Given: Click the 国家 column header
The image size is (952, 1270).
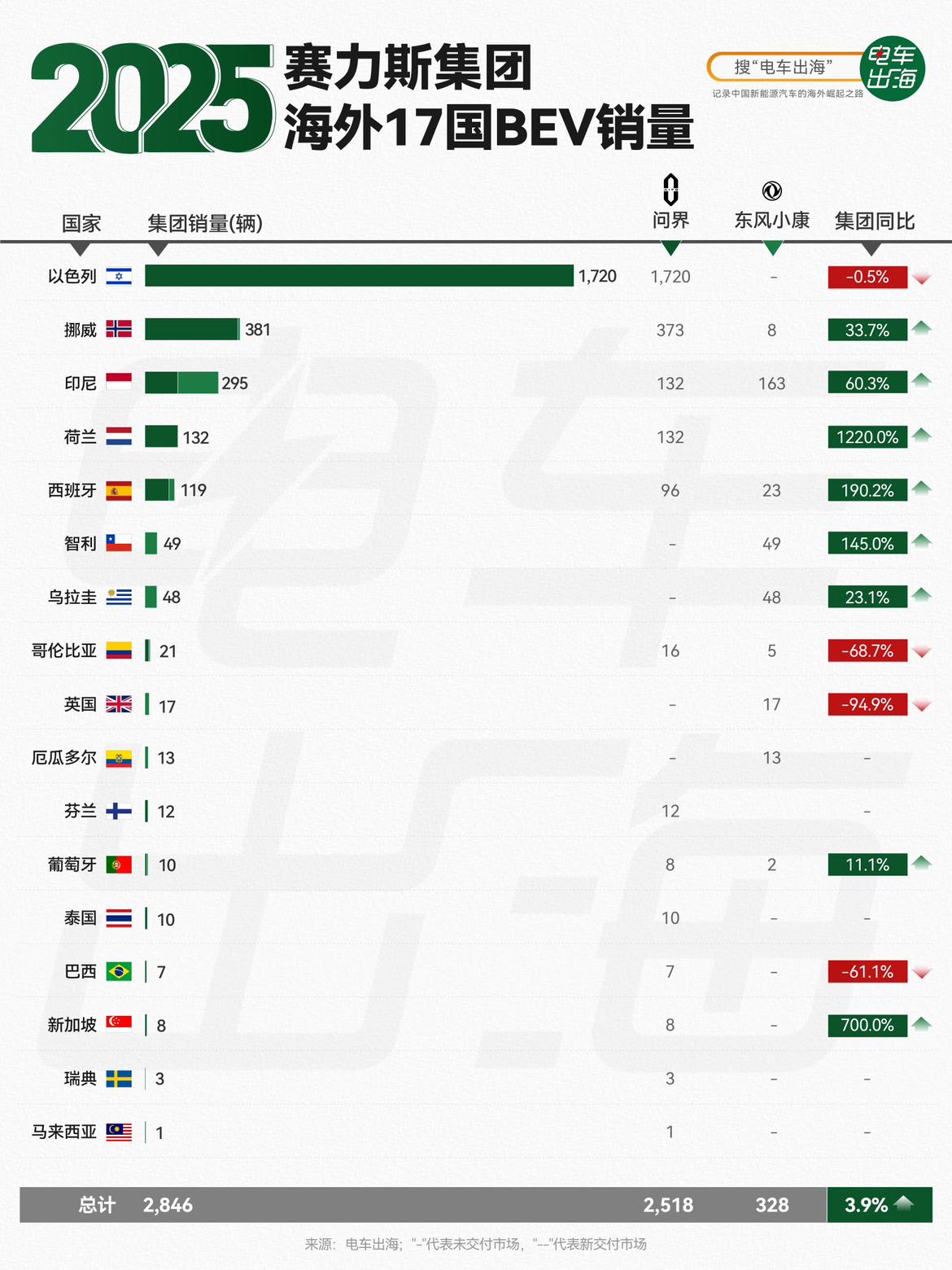Looking at the screenshot, I should click(x=81, y=224).
